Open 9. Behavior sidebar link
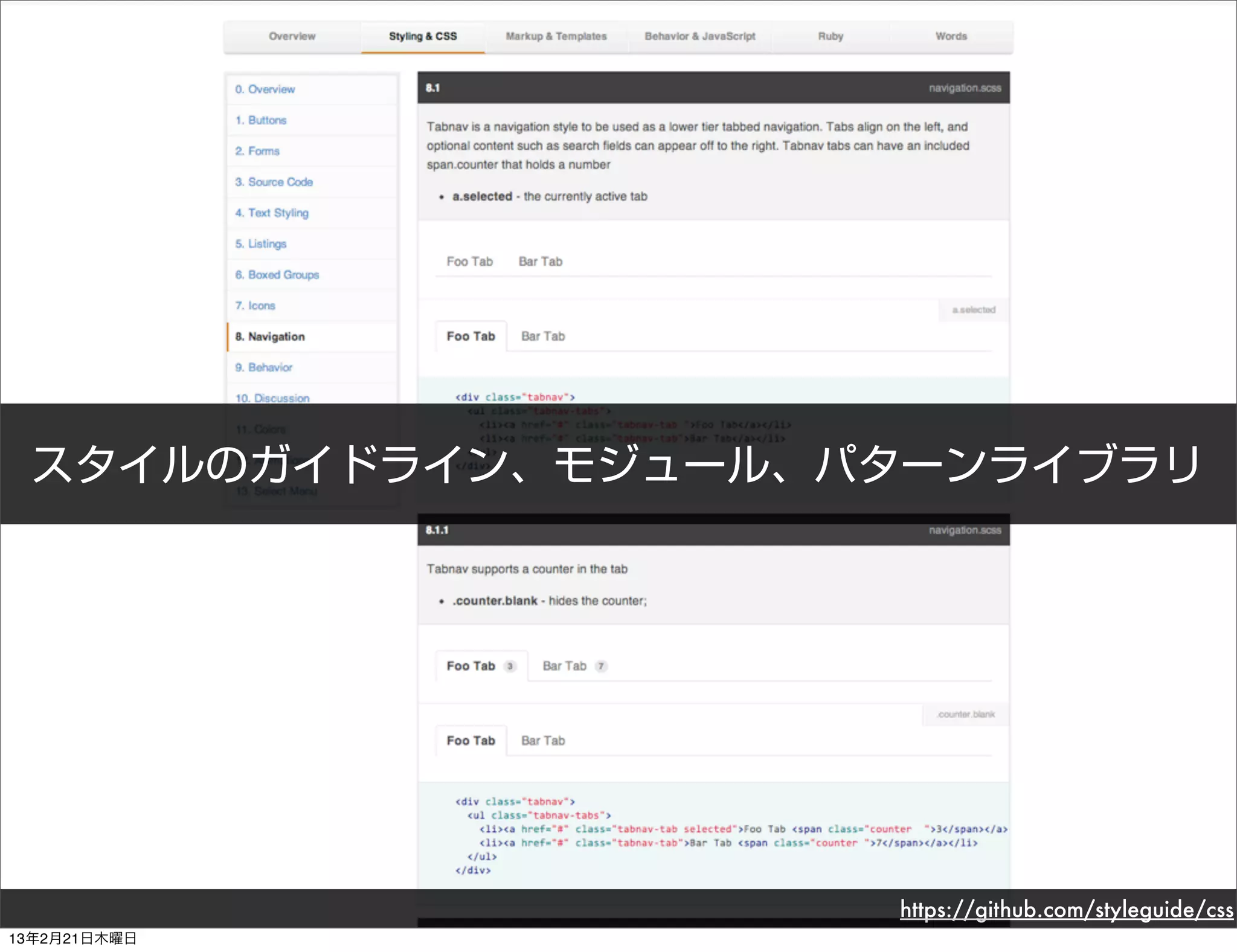 coord(312,367)
